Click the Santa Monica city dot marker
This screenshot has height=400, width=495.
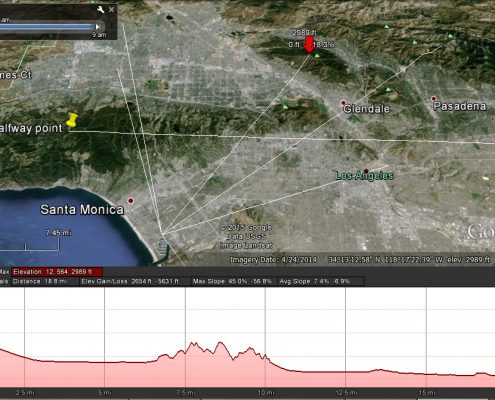[131, 201]
